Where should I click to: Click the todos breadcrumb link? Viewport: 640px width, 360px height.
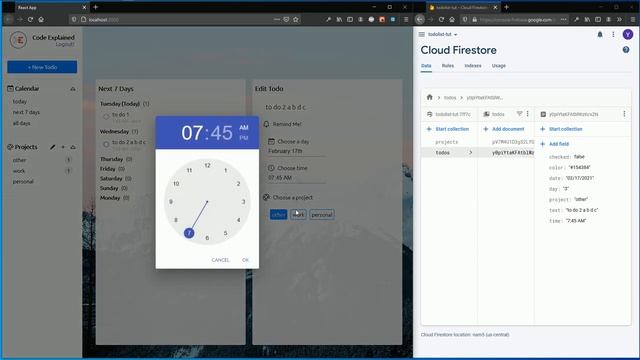tap(450, 98)
